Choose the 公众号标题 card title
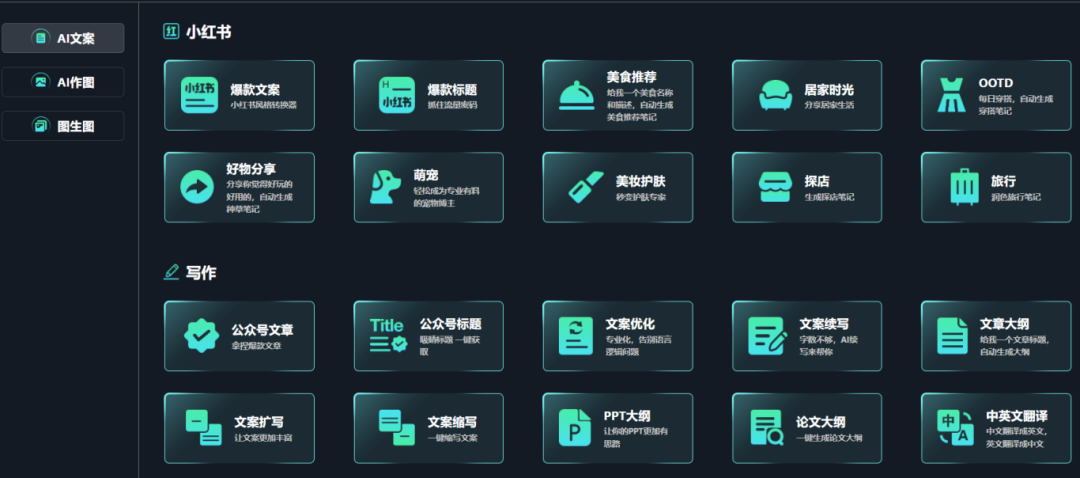 coord(450,324)
